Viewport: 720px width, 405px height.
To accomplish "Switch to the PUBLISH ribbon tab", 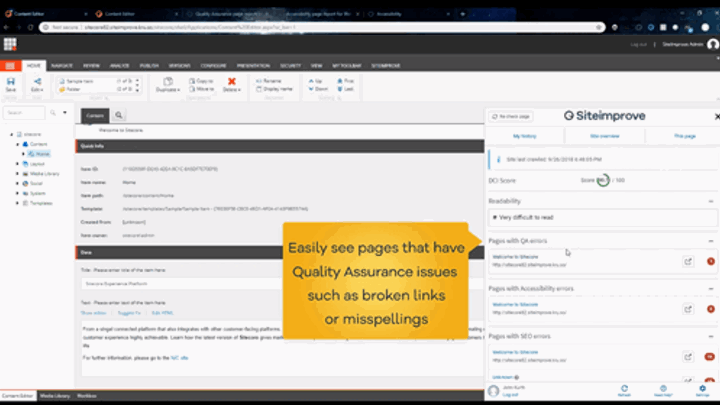I will click(147, 65).
